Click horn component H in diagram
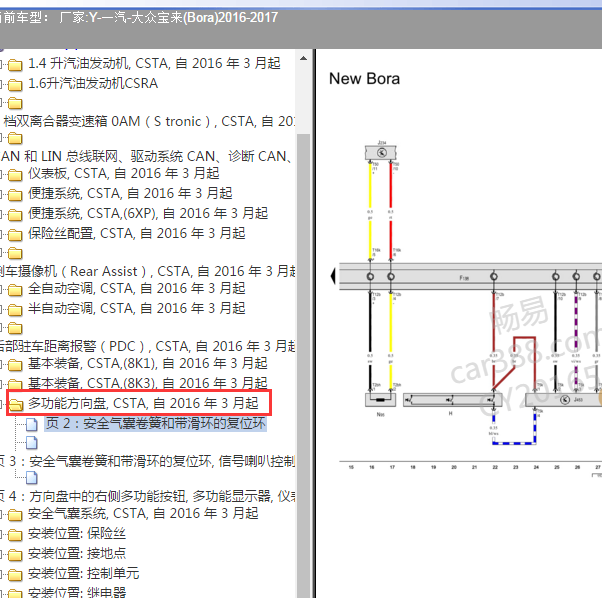Image resolution: width=602 pixels, height=598 pixels. point(452,400)
